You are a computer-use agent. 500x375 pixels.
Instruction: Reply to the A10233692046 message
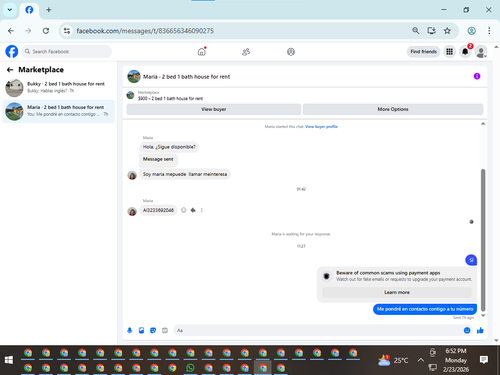pos(193,210)
